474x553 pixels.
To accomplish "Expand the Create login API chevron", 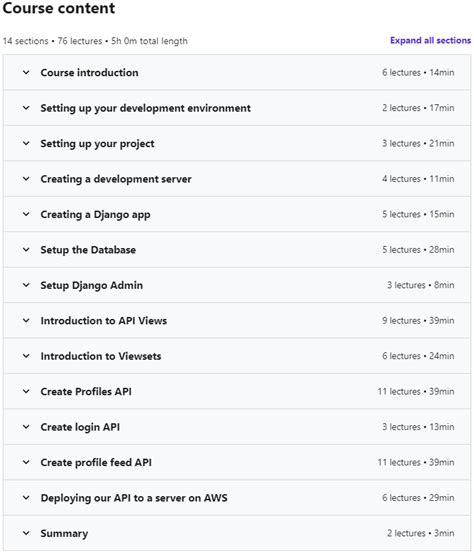I will pos(26,427).
